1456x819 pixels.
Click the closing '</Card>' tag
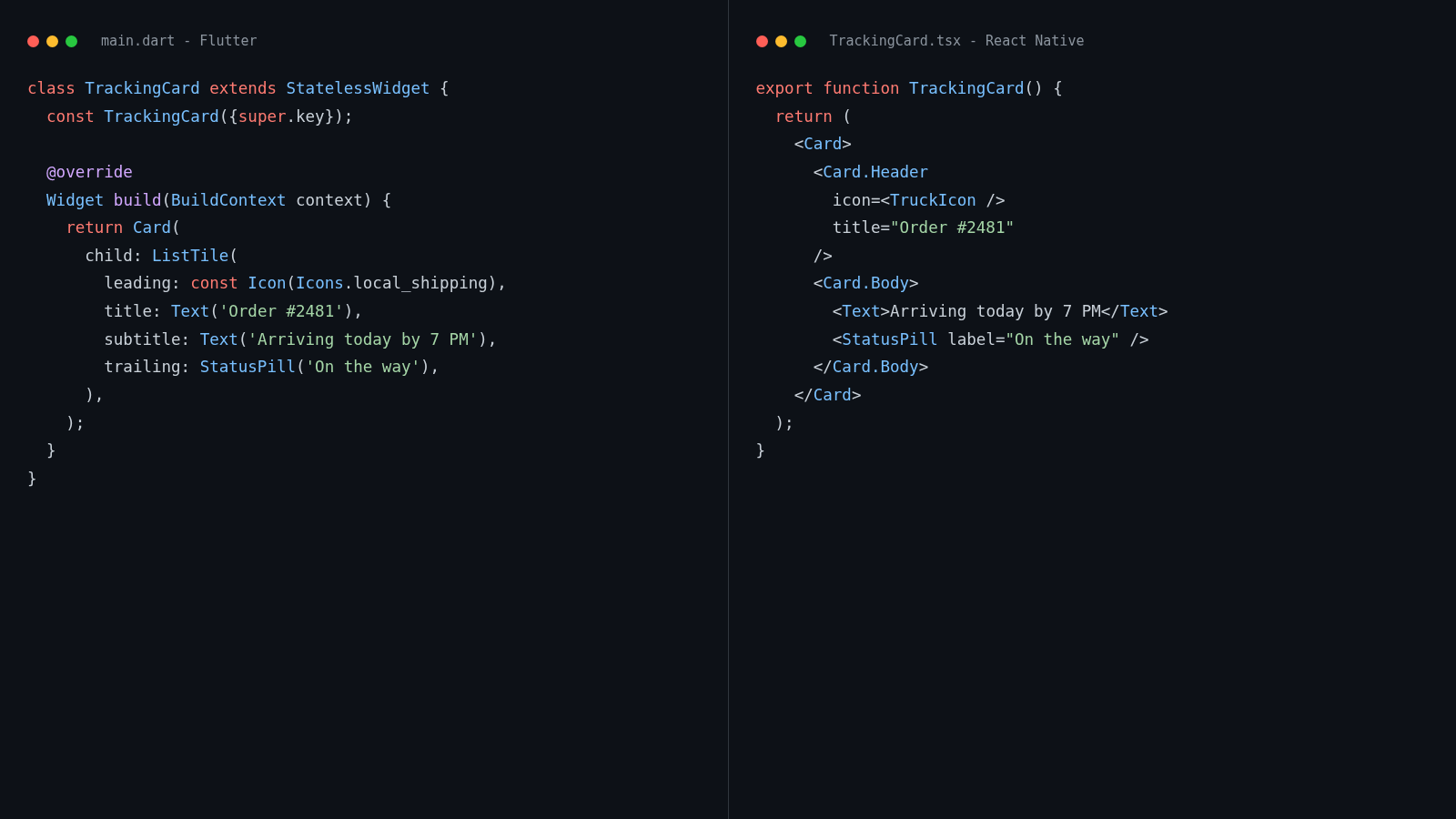(x=827, y=395)
